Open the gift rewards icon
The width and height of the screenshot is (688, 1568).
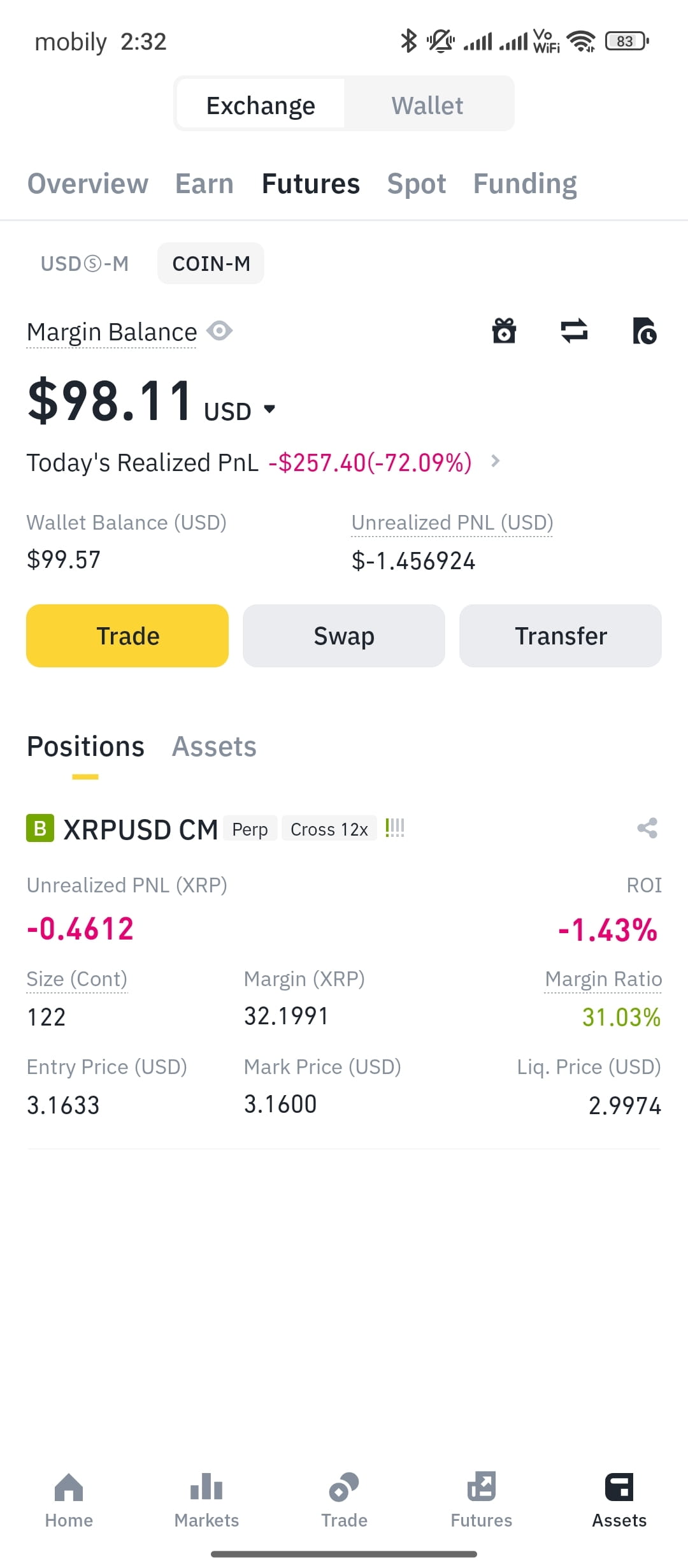pos(504,331)
